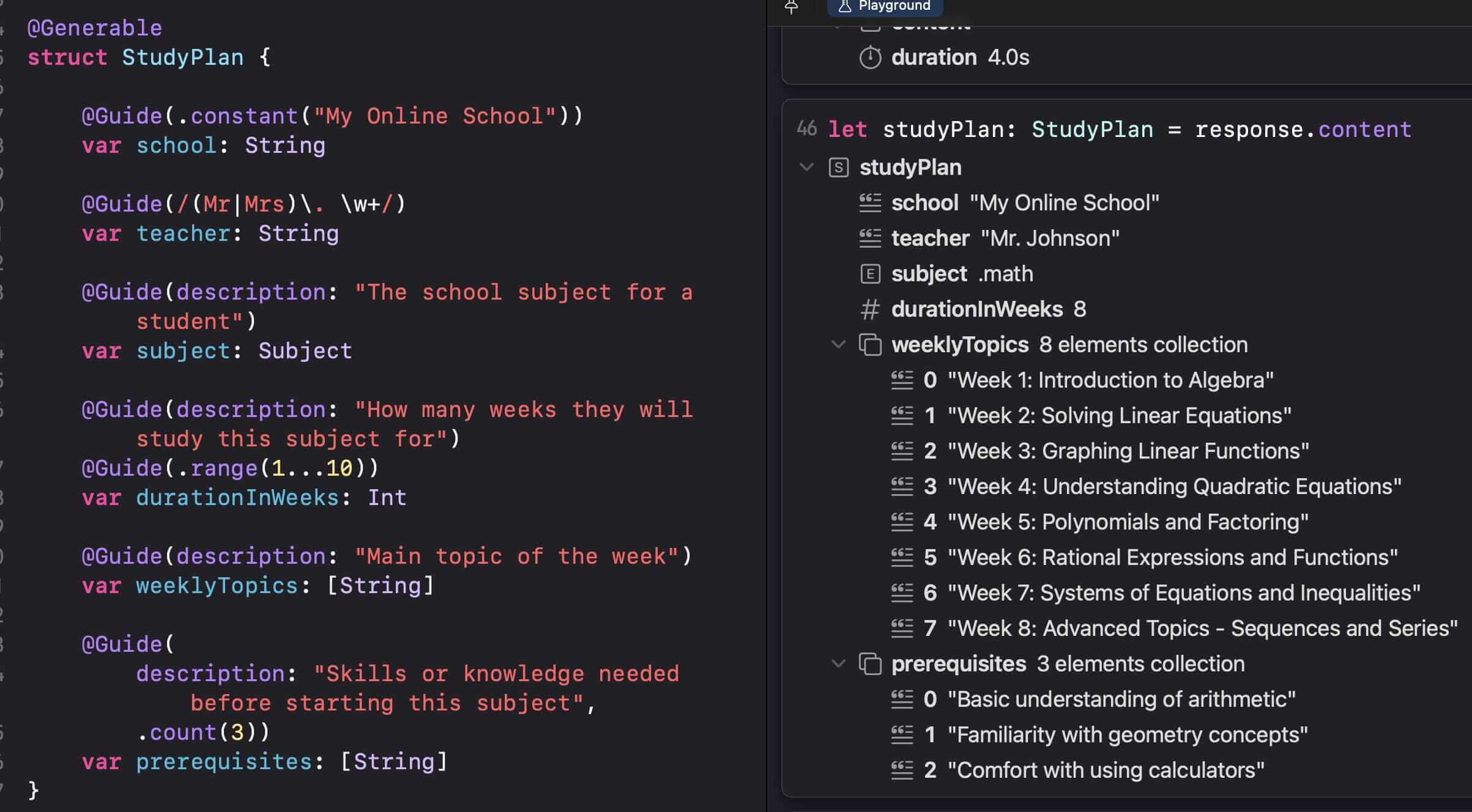Click var subject: Subject declaration
1472x812 pixels.
217,351
